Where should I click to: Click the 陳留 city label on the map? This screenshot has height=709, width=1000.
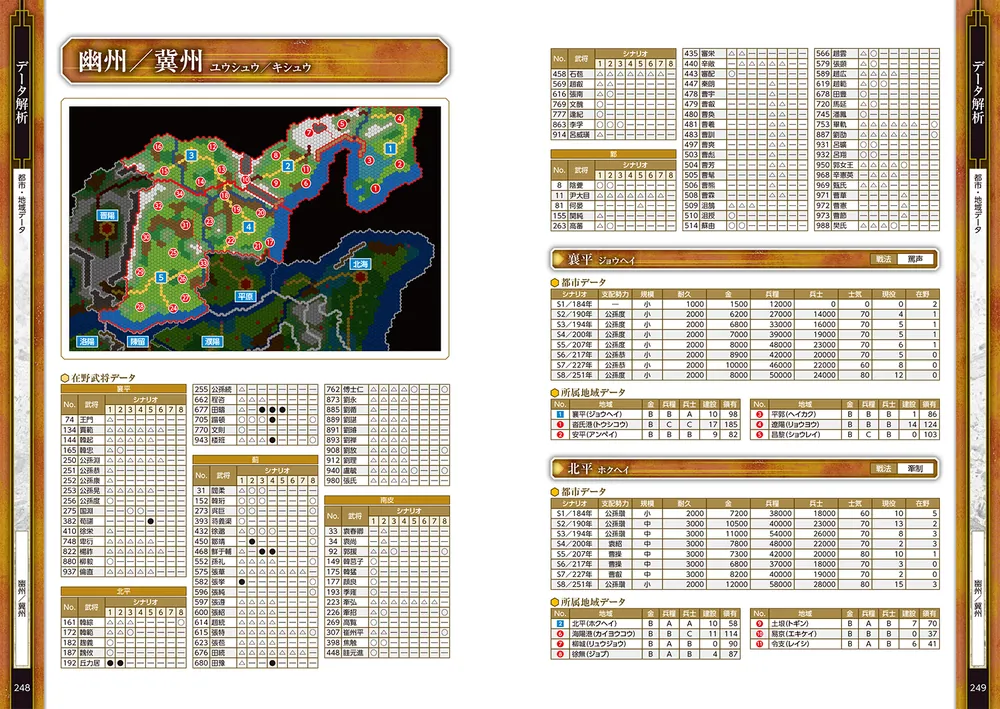tap(138, 342)
